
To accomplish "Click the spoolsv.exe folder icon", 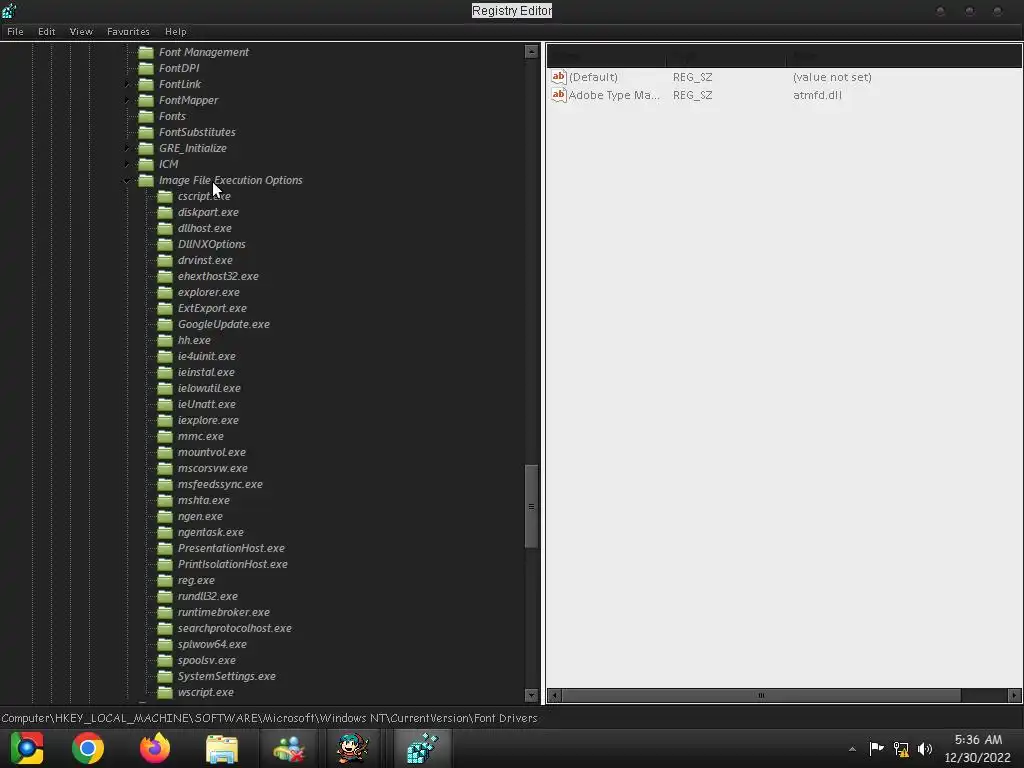I will click(x=165, y=660).
